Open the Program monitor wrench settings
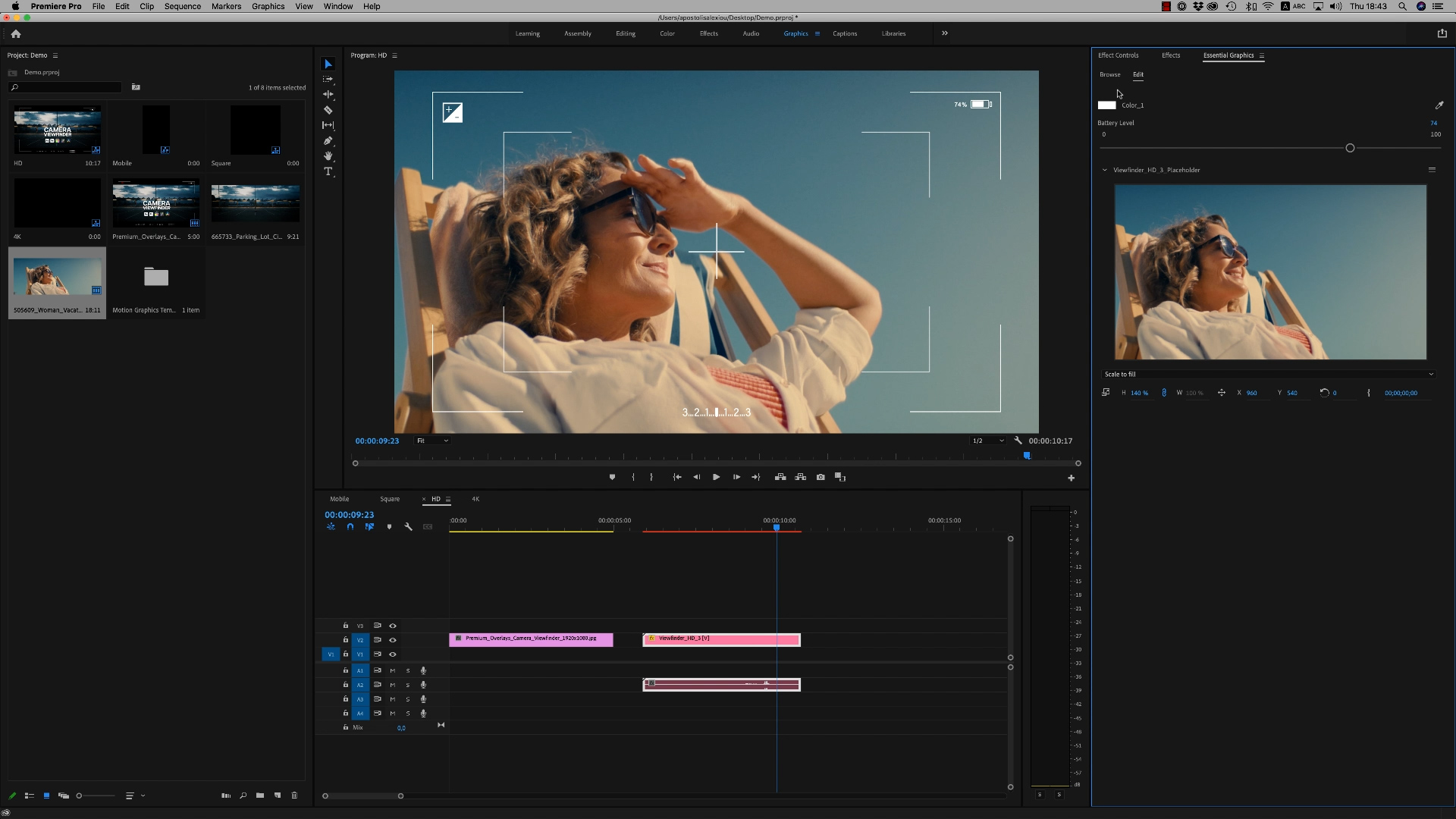The image size is (1456, 819). click(1018, 441)
